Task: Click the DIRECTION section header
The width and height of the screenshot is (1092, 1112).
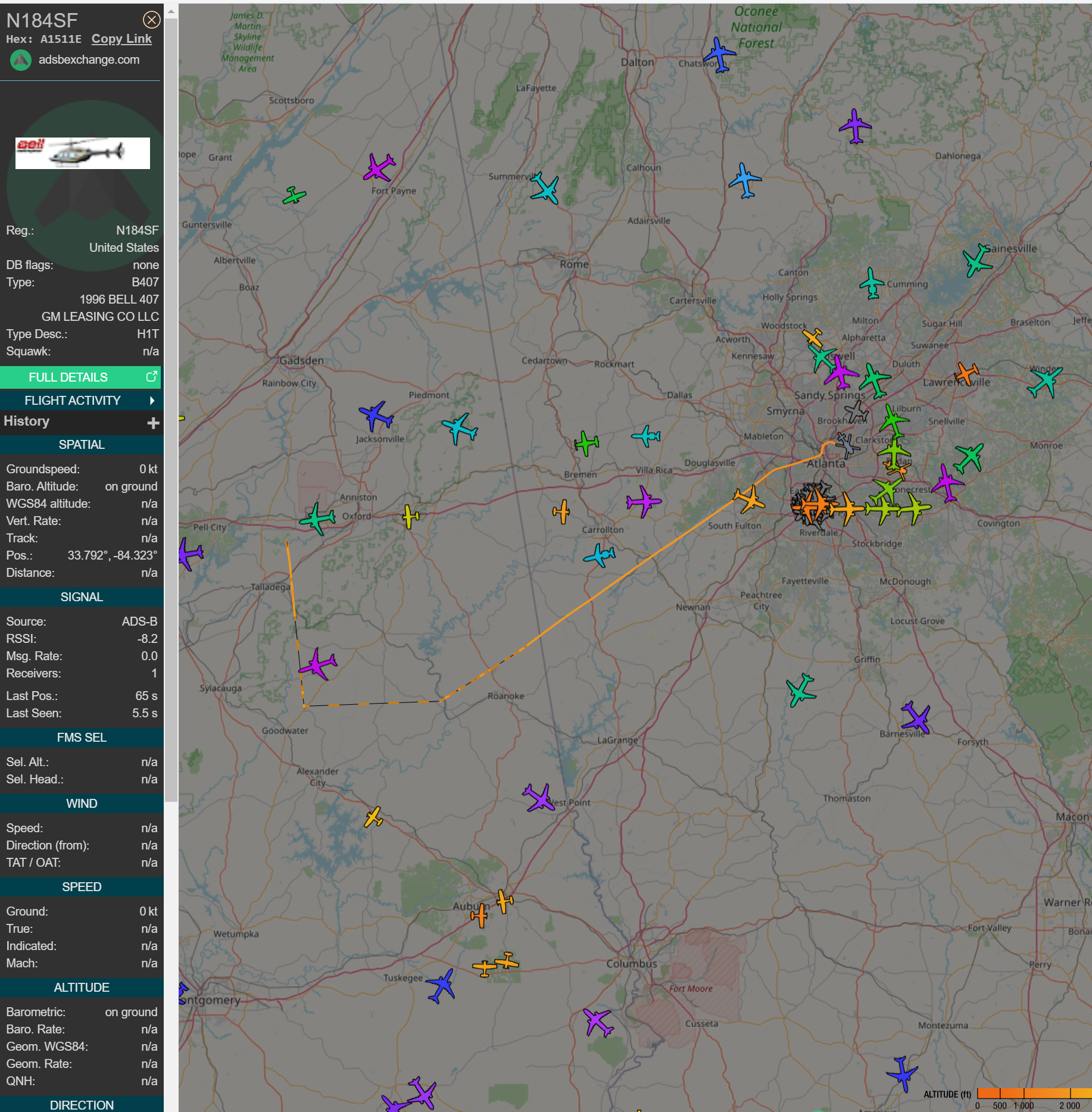Action: pos(82,1105)
